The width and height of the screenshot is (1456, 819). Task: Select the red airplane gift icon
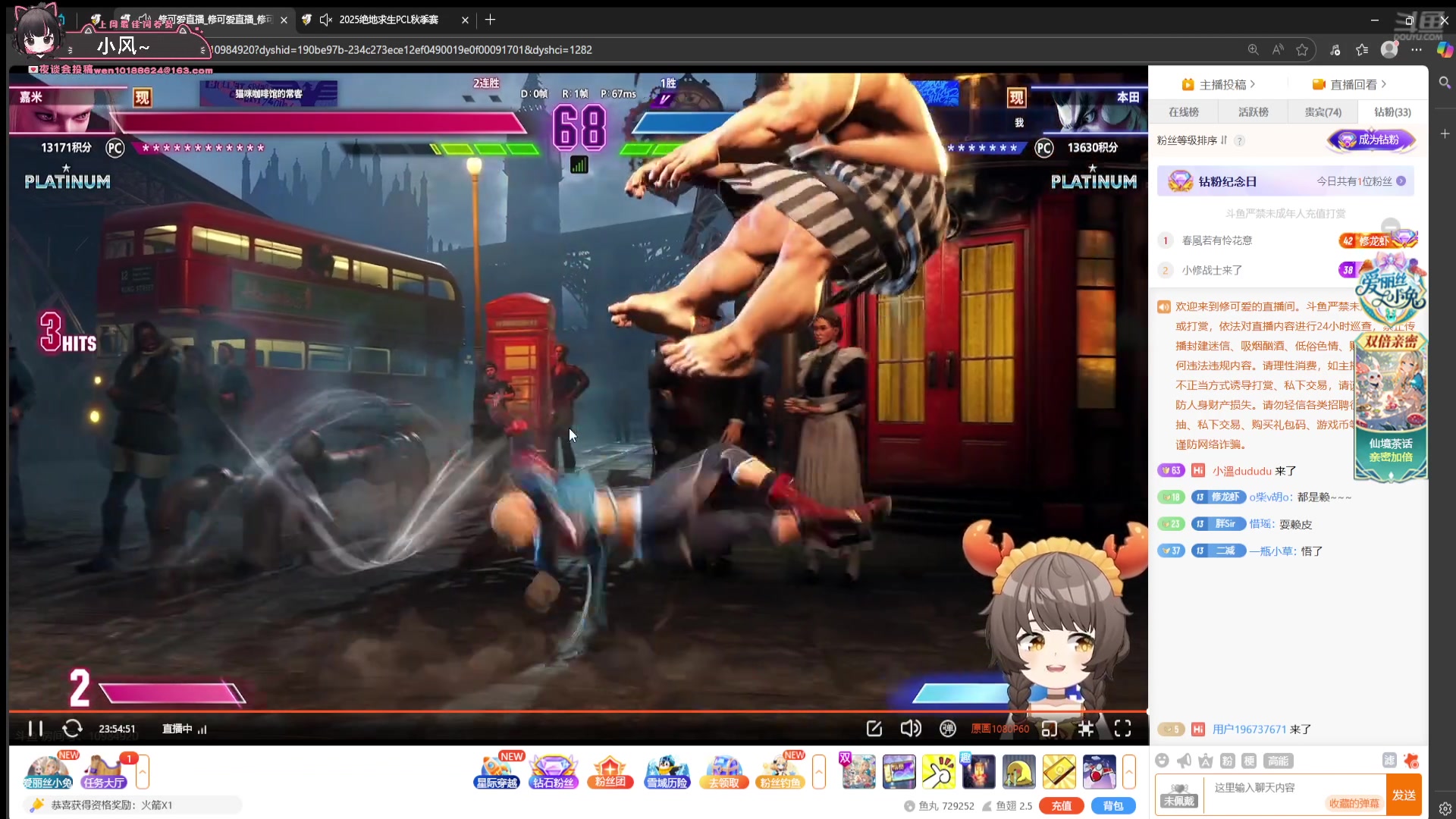[1099, 772]
